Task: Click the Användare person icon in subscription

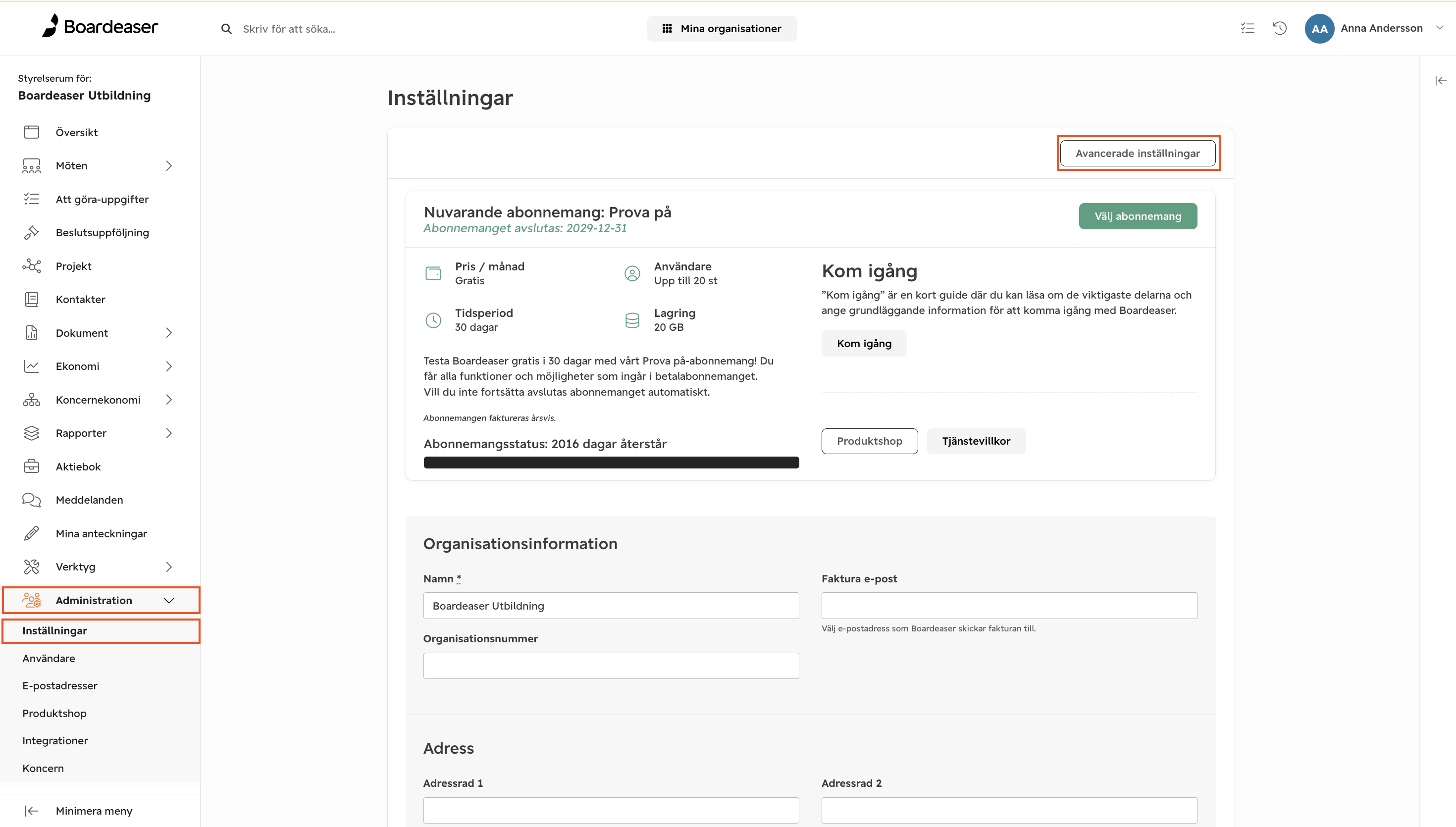Action: (x=632, y=273)
